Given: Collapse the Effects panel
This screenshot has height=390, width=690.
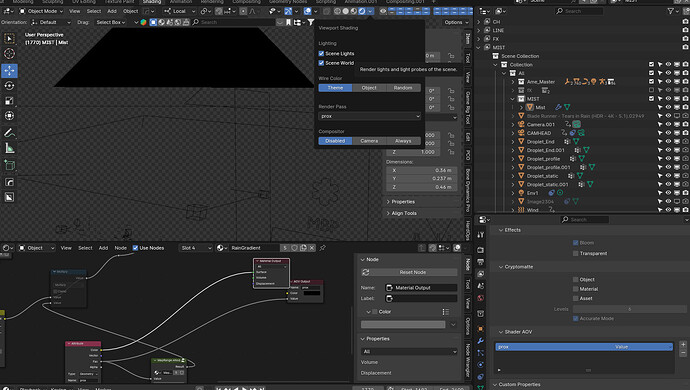Looking at the screenshot, I should click(x=501, y=230).
